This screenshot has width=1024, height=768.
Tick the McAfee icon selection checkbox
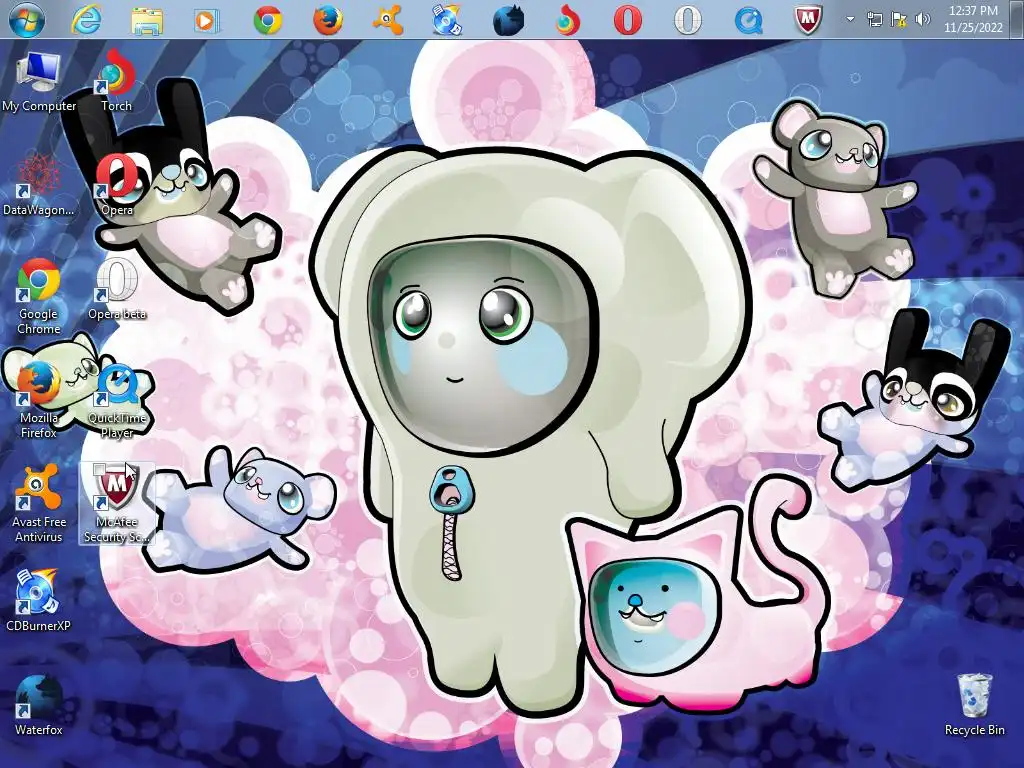tap(99, 470)
